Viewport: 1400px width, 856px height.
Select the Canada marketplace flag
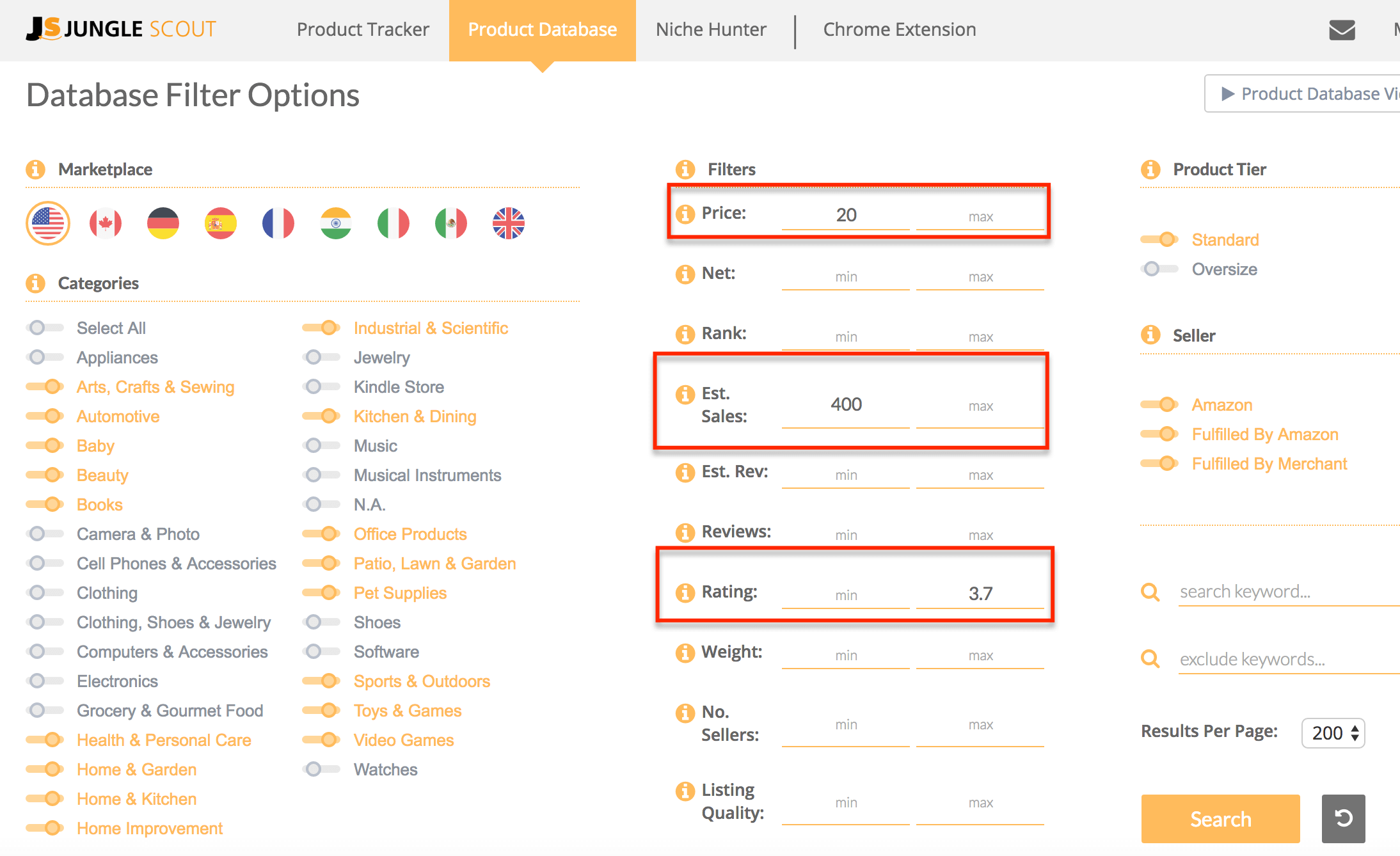[x=106, y=223]
